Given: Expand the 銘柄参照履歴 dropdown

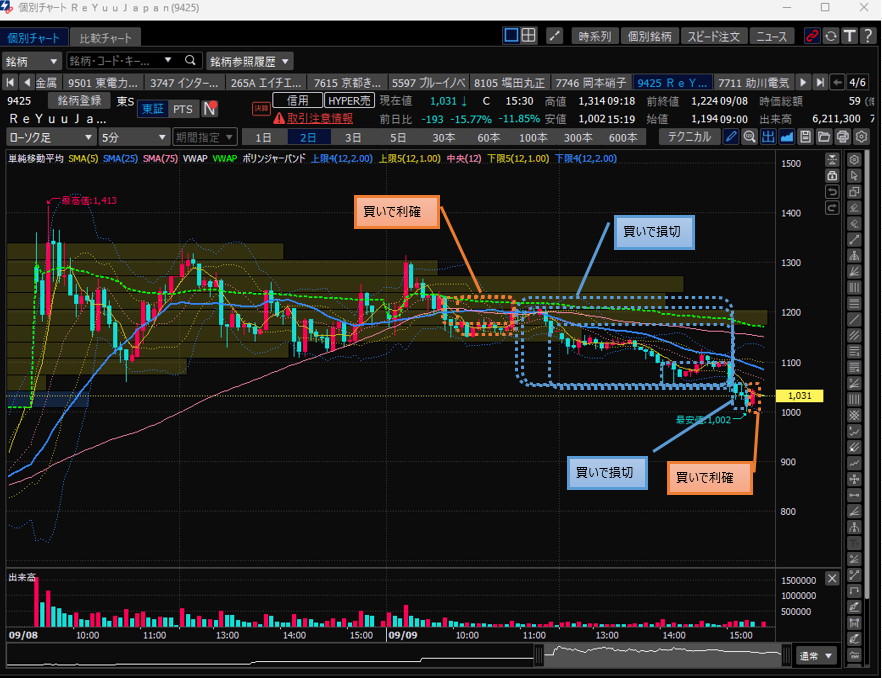Looking at the screenshot, I should click(x=249, y=61).
